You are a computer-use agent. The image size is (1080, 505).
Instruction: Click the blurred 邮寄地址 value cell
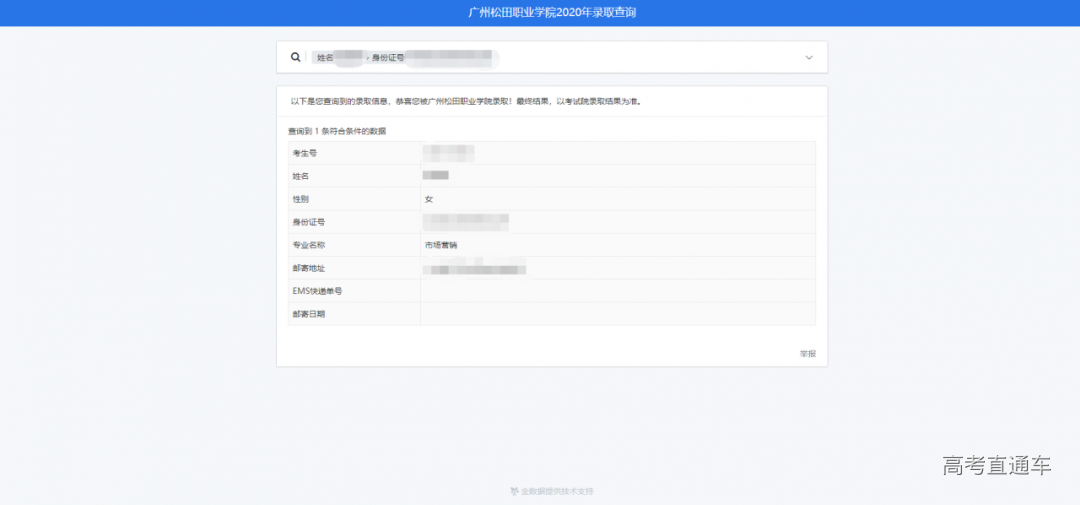coord(474,268)
